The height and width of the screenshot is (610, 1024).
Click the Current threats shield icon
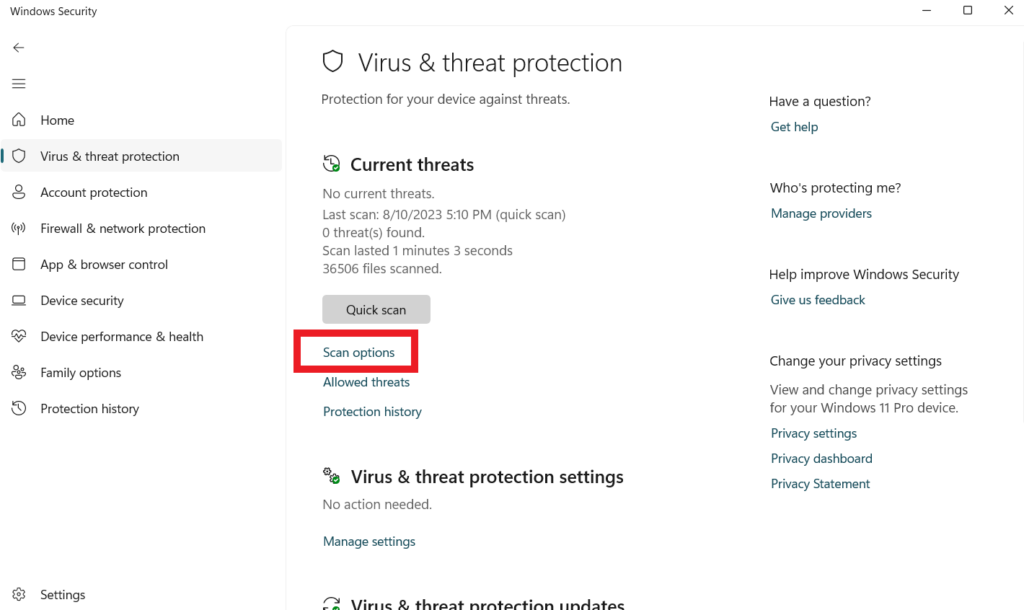(331, 162)
